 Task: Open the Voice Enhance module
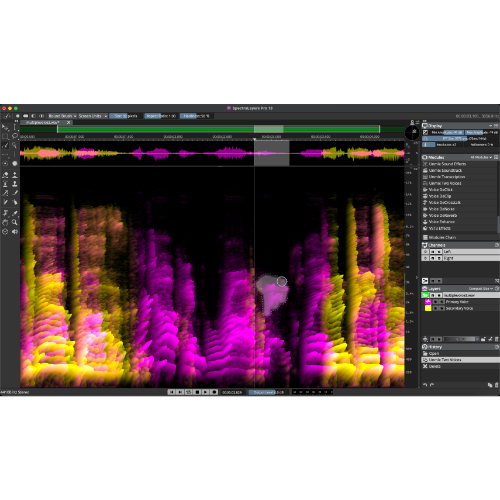[459, 222]
